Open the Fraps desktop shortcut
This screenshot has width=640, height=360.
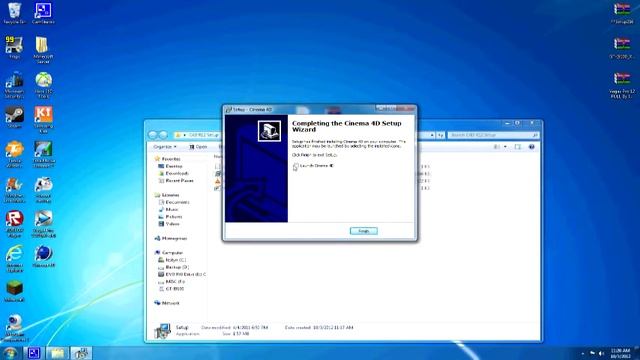14,47
